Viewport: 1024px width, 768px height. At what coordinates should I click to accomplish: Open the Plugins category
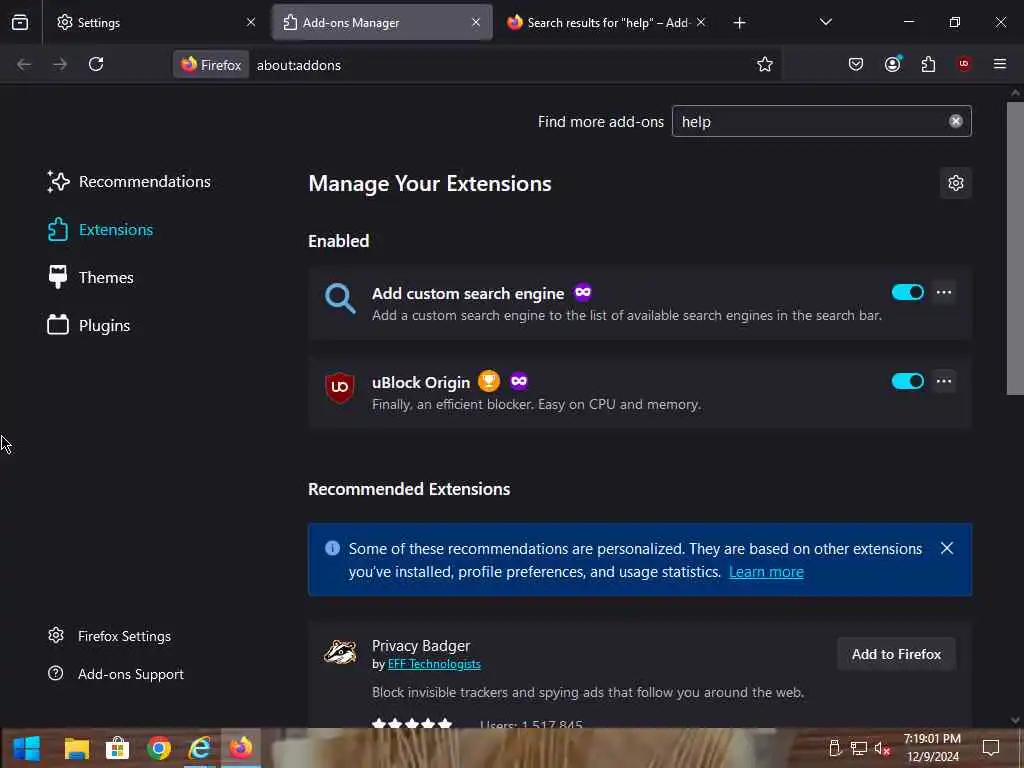[x=88, y=325]
